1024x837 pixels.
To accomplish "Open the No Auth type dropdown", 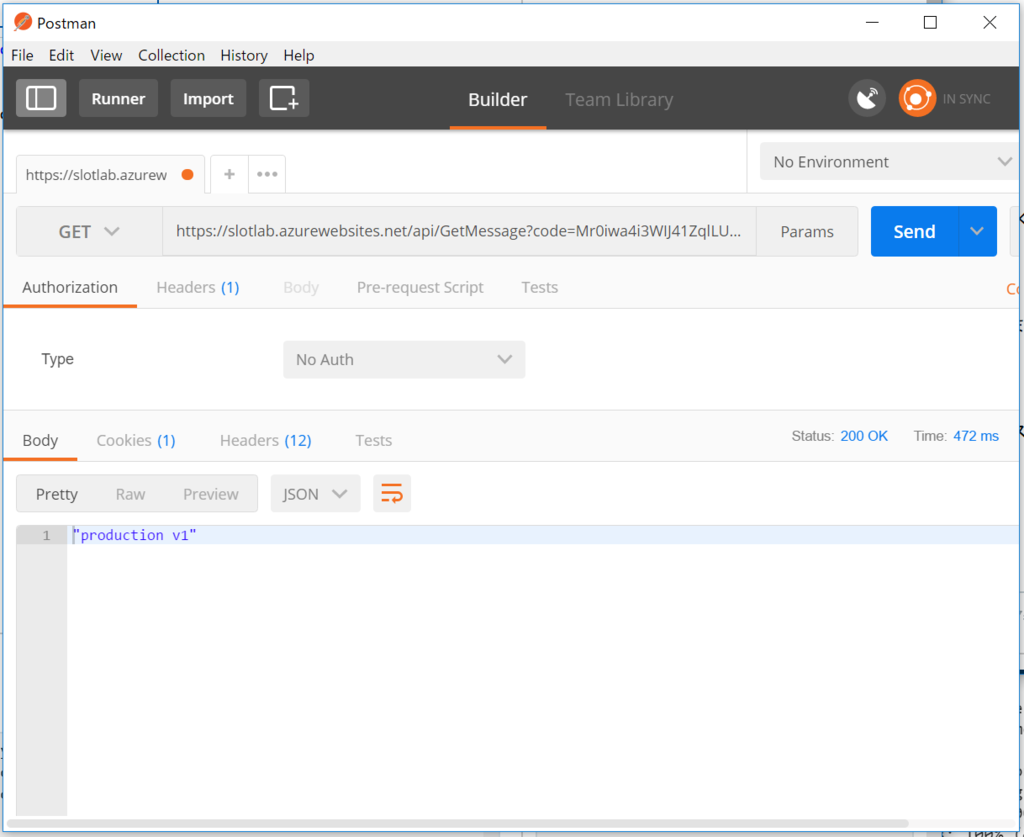I will (x=404, y=359).
